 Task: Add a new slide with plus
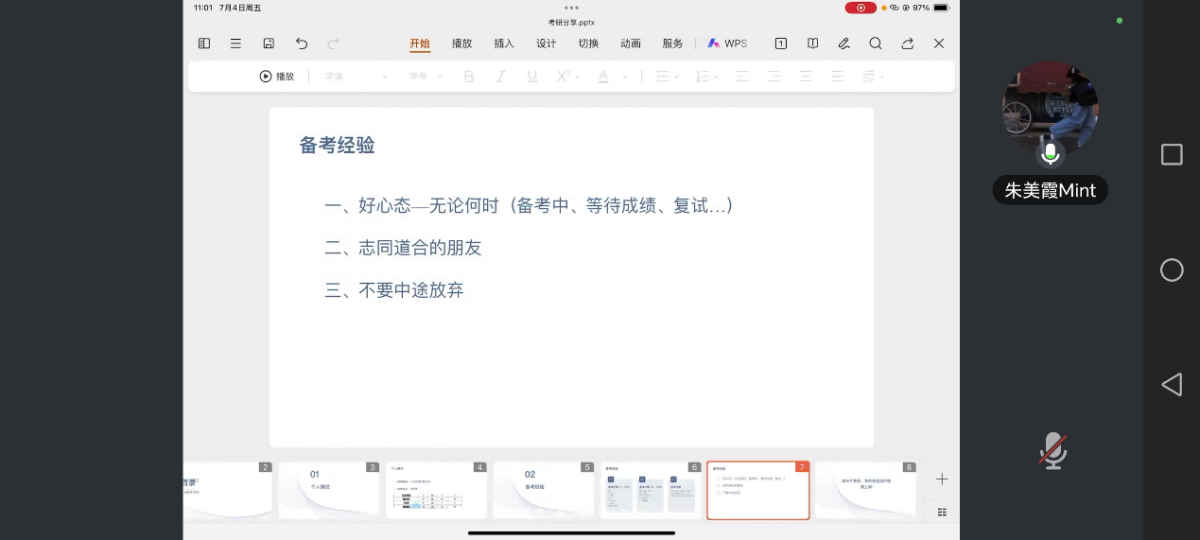pyautogui.click(x=941, y=480)
